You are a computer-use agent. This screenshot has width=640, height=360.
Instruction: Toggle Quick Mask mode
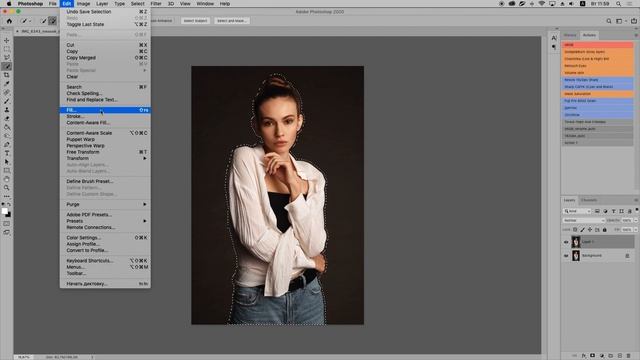[7, 224]
